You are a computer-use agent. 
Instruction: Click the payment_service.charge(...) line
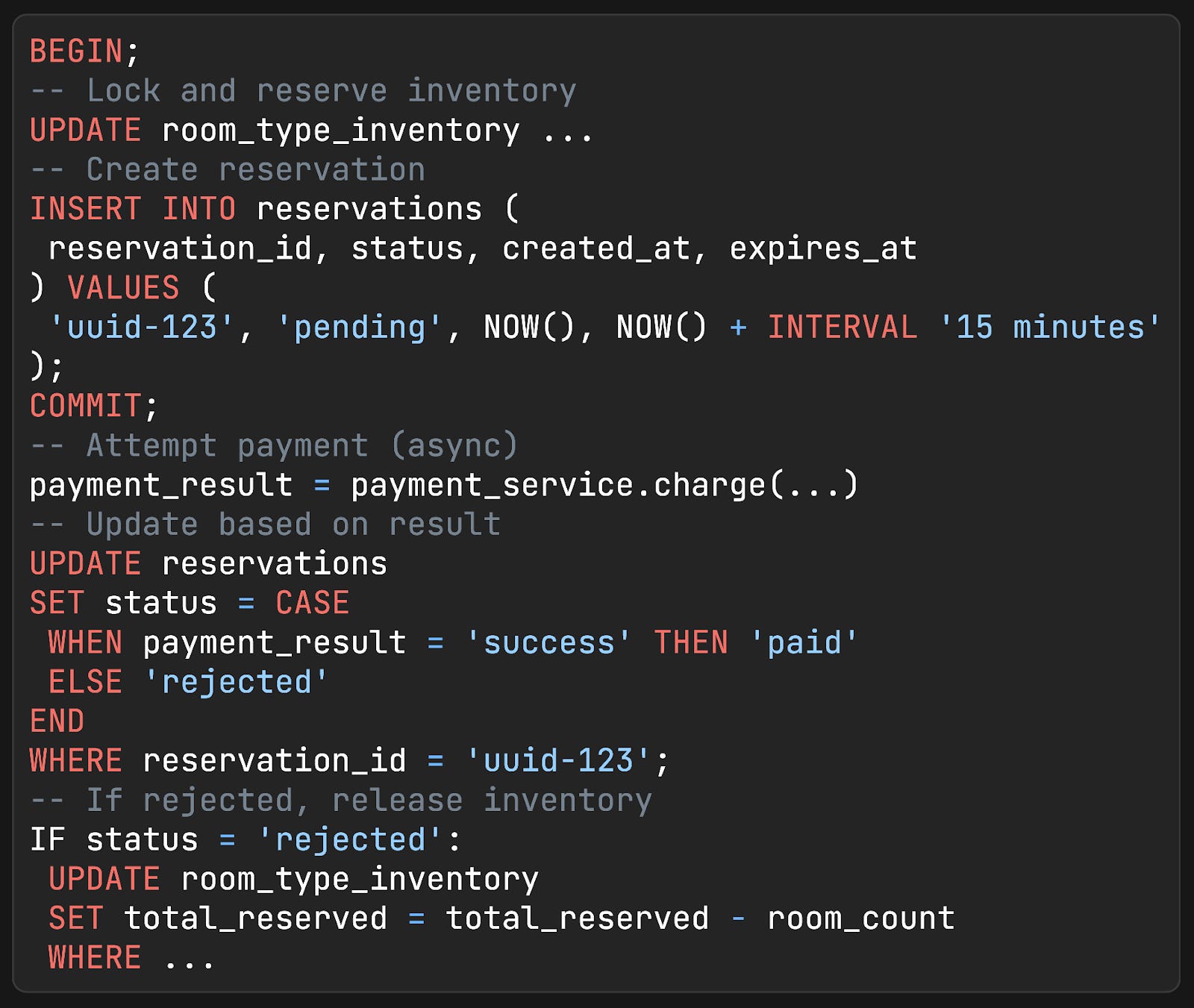click(x=444, y=485)
